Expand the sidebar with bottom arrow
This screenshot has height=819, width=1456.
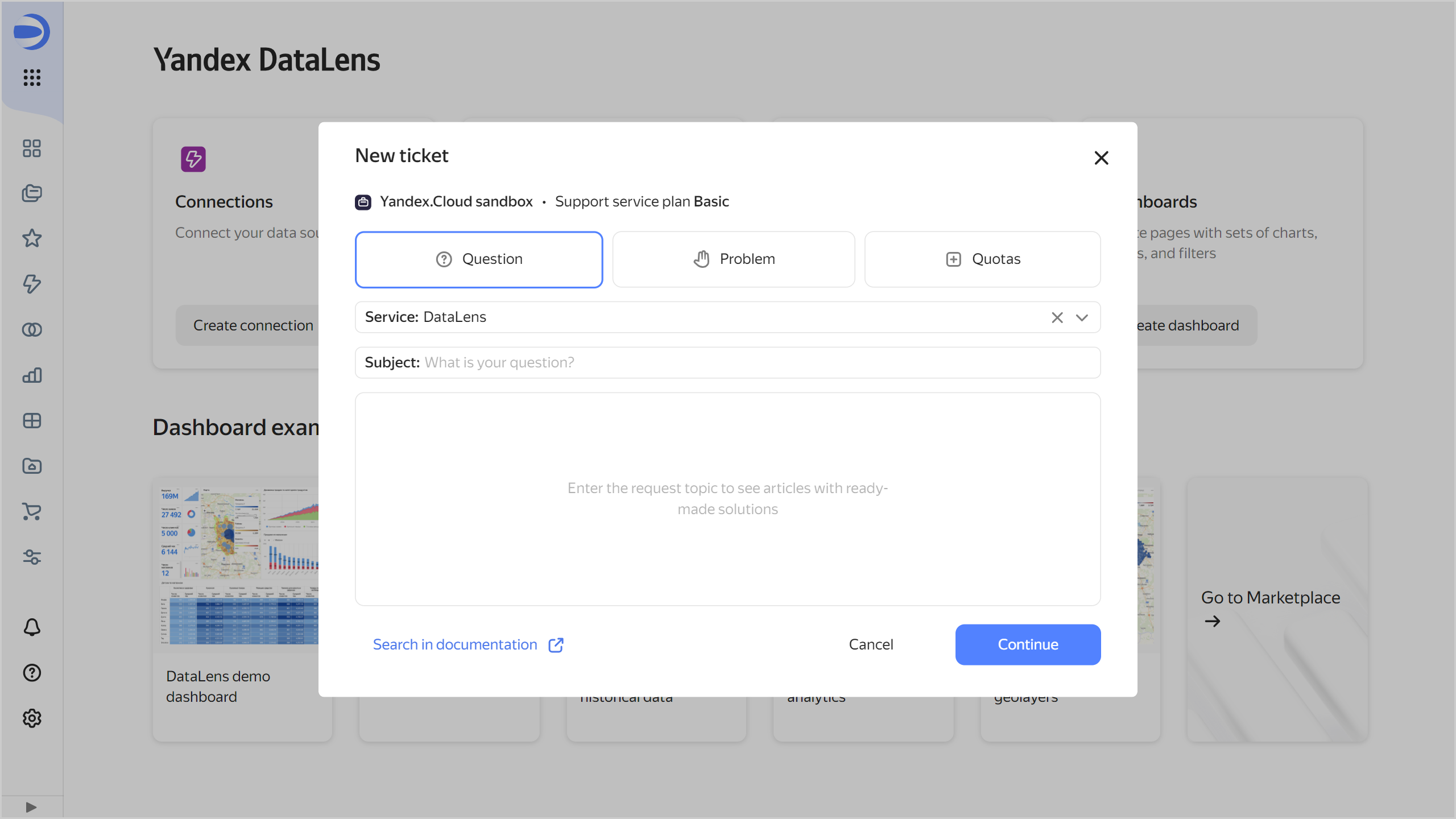pyautogui.click(x=31, y=807)
